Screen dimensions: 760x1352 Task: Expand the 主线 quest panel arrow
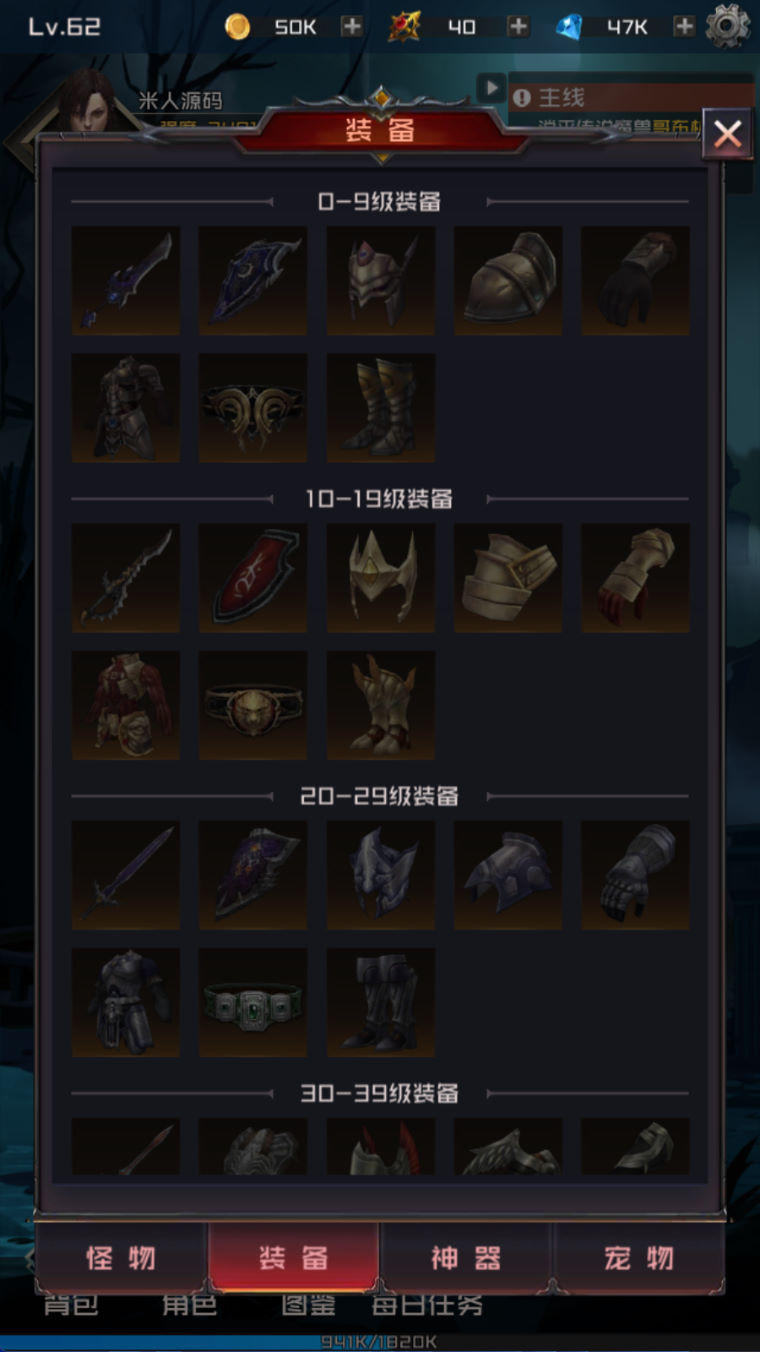click(491, 88)
